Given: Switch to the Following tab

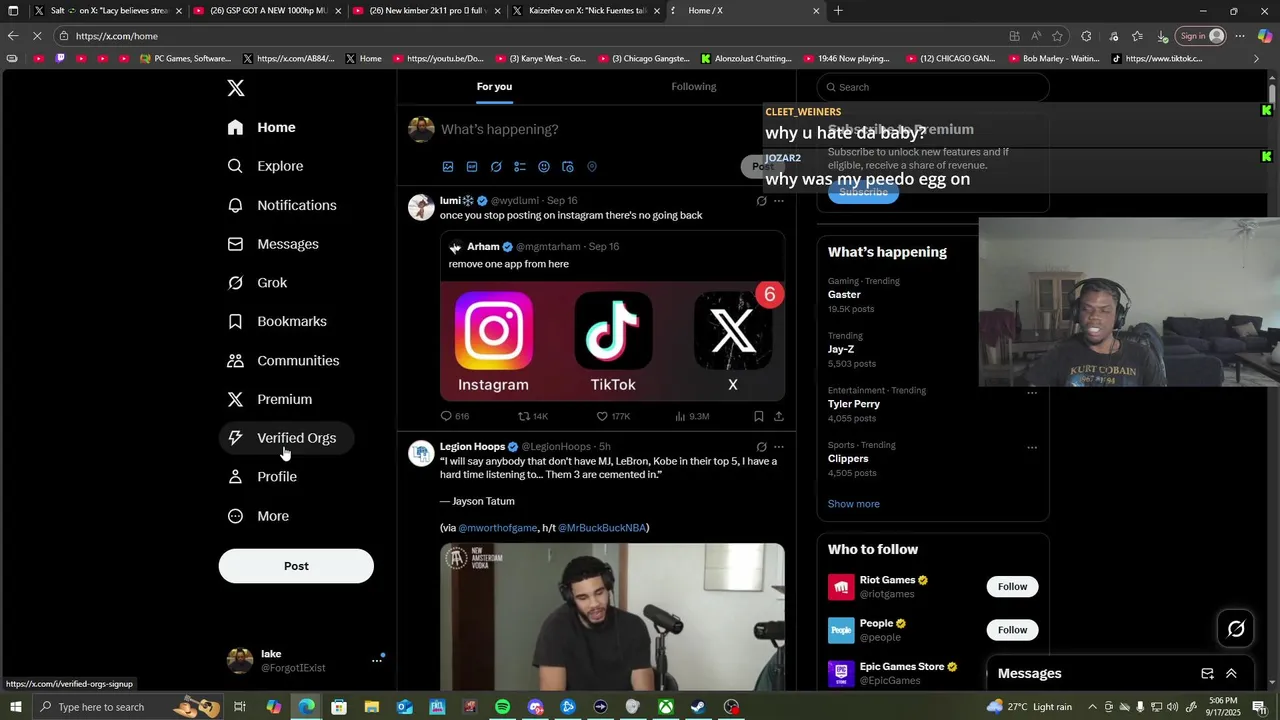Looking at the screenshot, I should point(694,87).
